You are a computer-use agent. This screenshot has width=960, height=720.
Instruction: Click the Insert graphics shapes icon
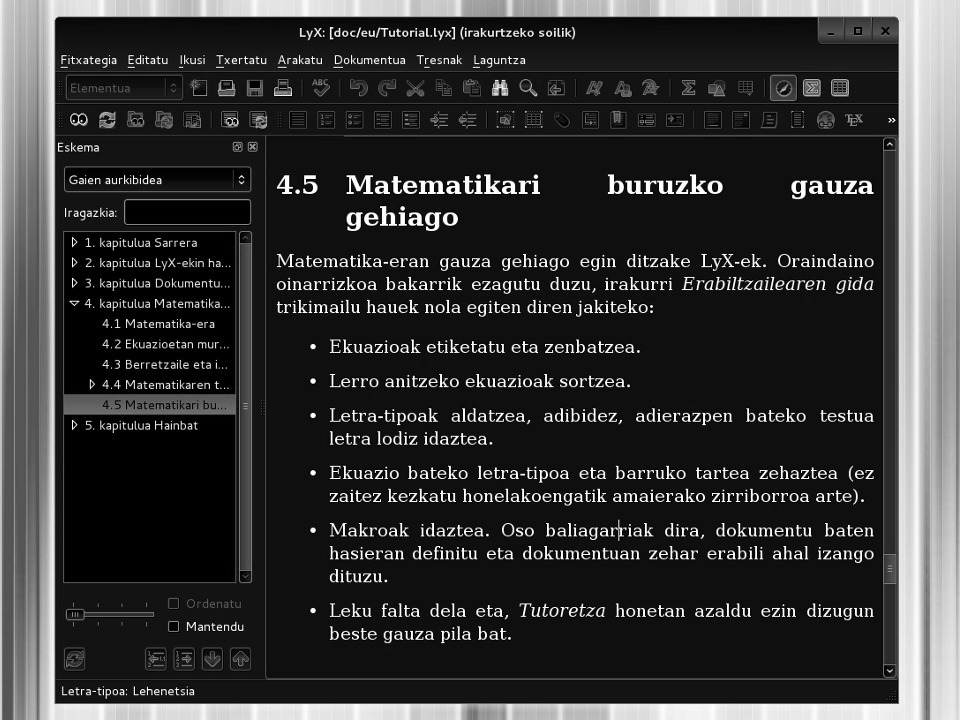[x=716, y=88]
